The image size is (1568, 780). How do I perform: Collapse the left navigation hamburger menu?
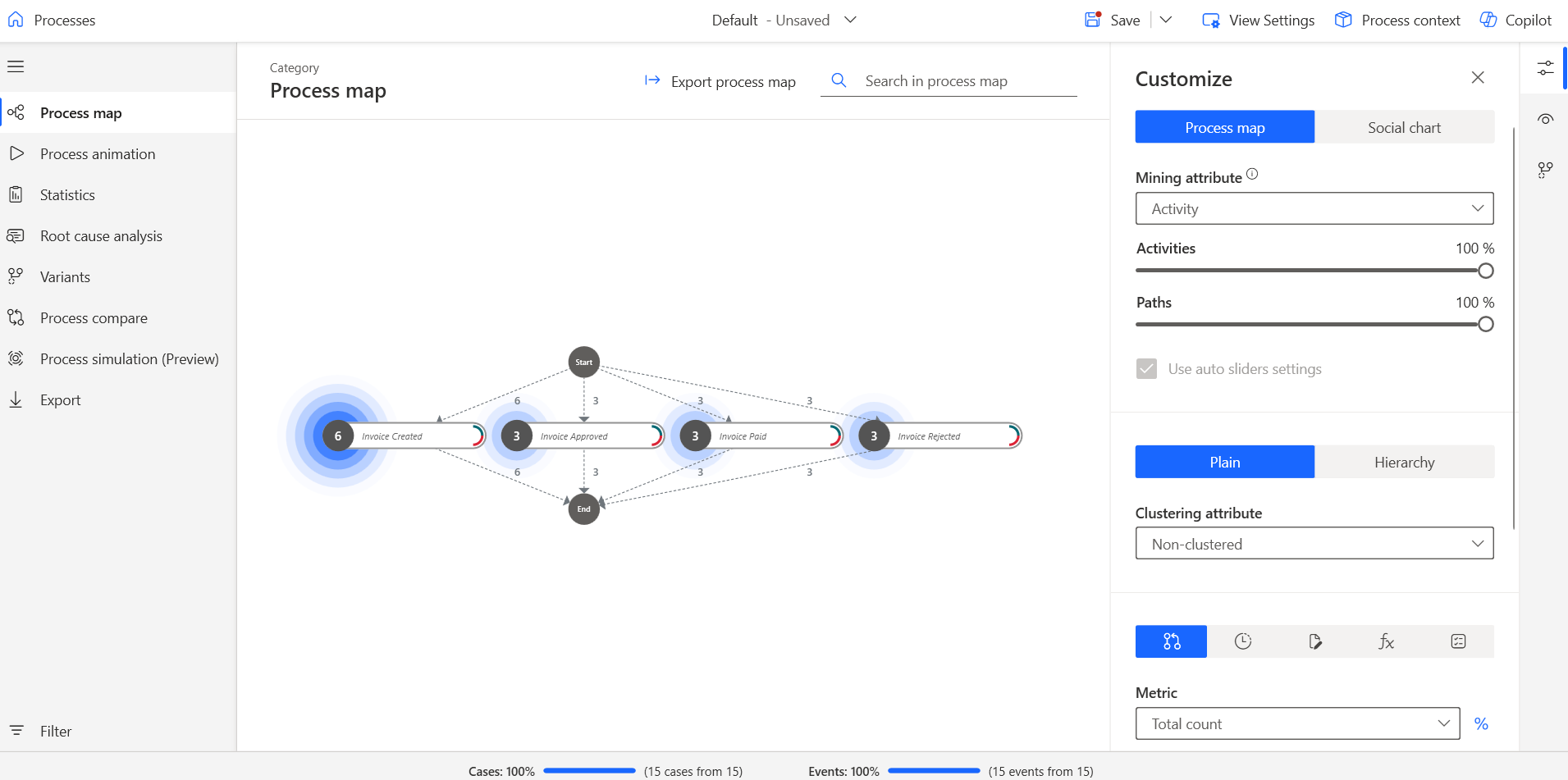click(x=16, y=66)
